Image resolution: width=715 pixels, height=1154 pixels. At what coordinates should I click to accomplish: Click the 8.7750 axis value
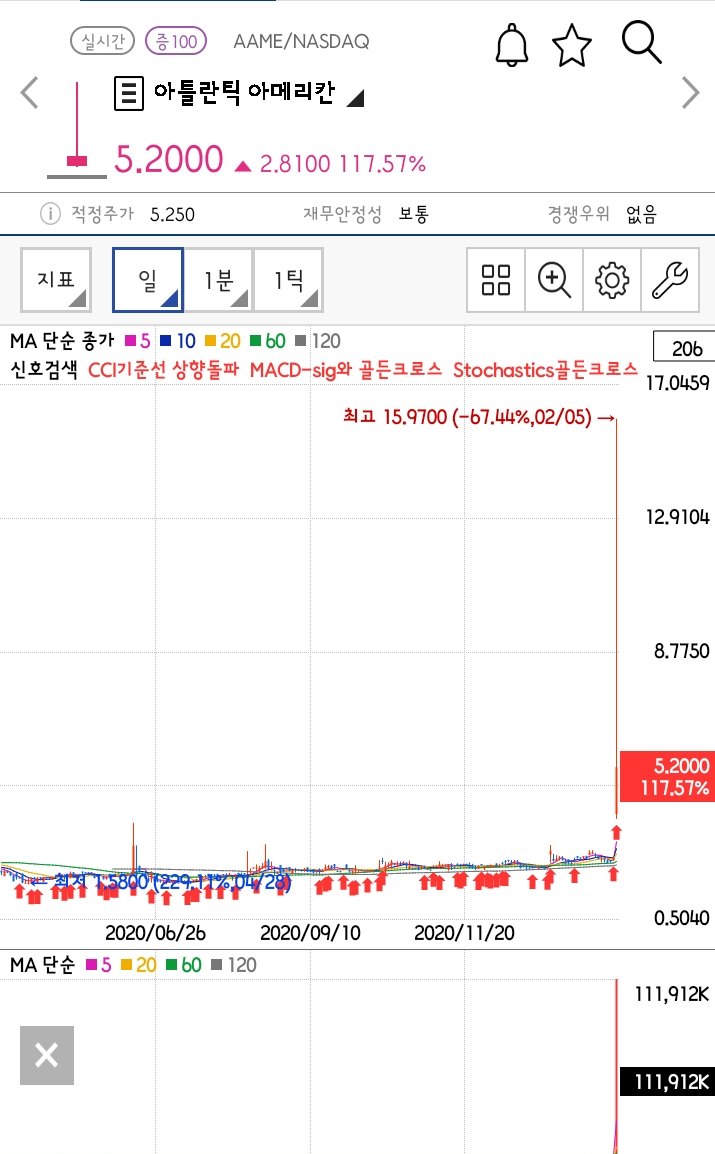682,651
